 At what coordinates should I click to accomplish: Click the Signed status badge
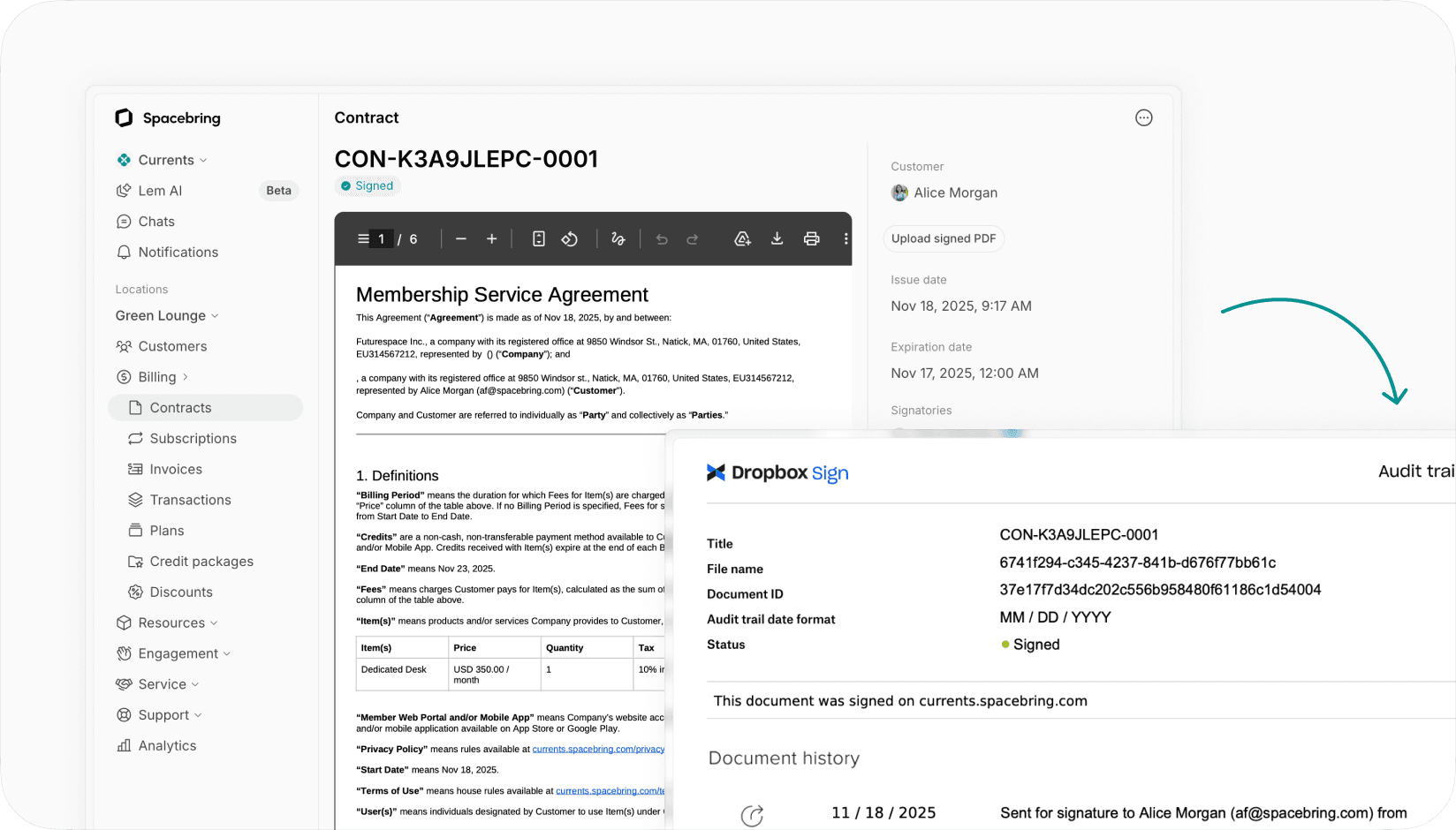368,186
